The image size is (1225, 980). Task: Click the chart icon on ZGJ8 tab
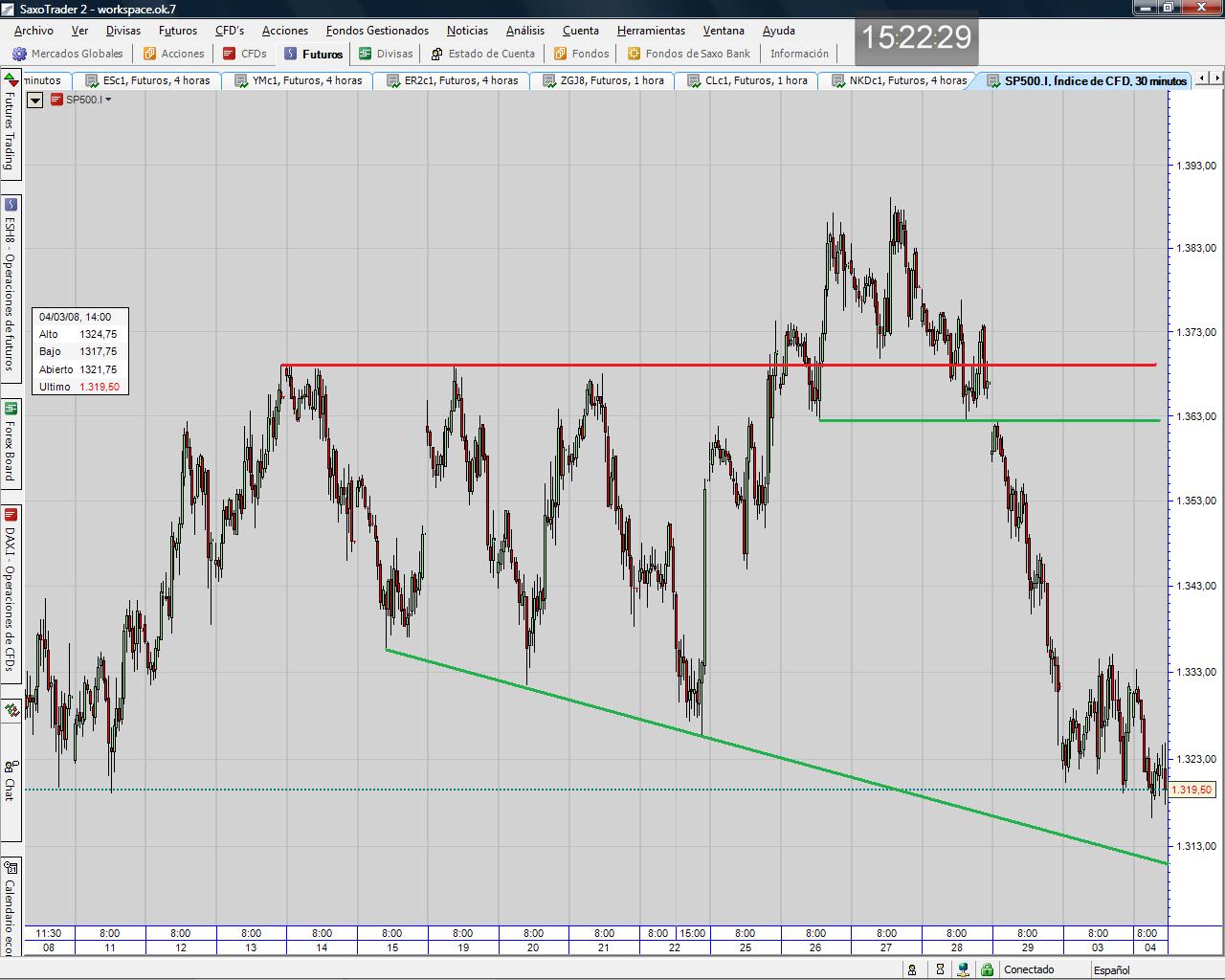coord(549,80)
